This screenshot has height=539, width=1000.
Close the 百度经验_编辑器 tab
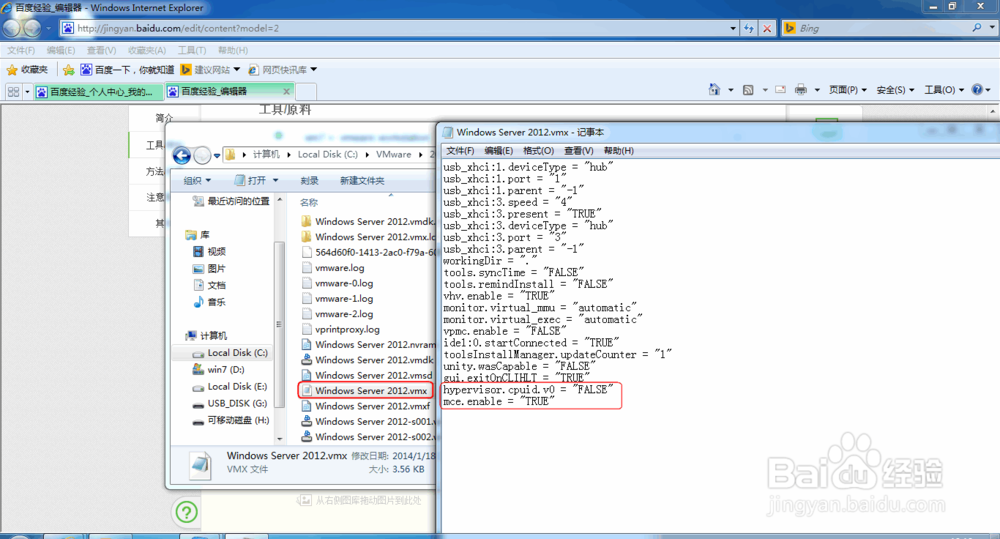point(286,91)
